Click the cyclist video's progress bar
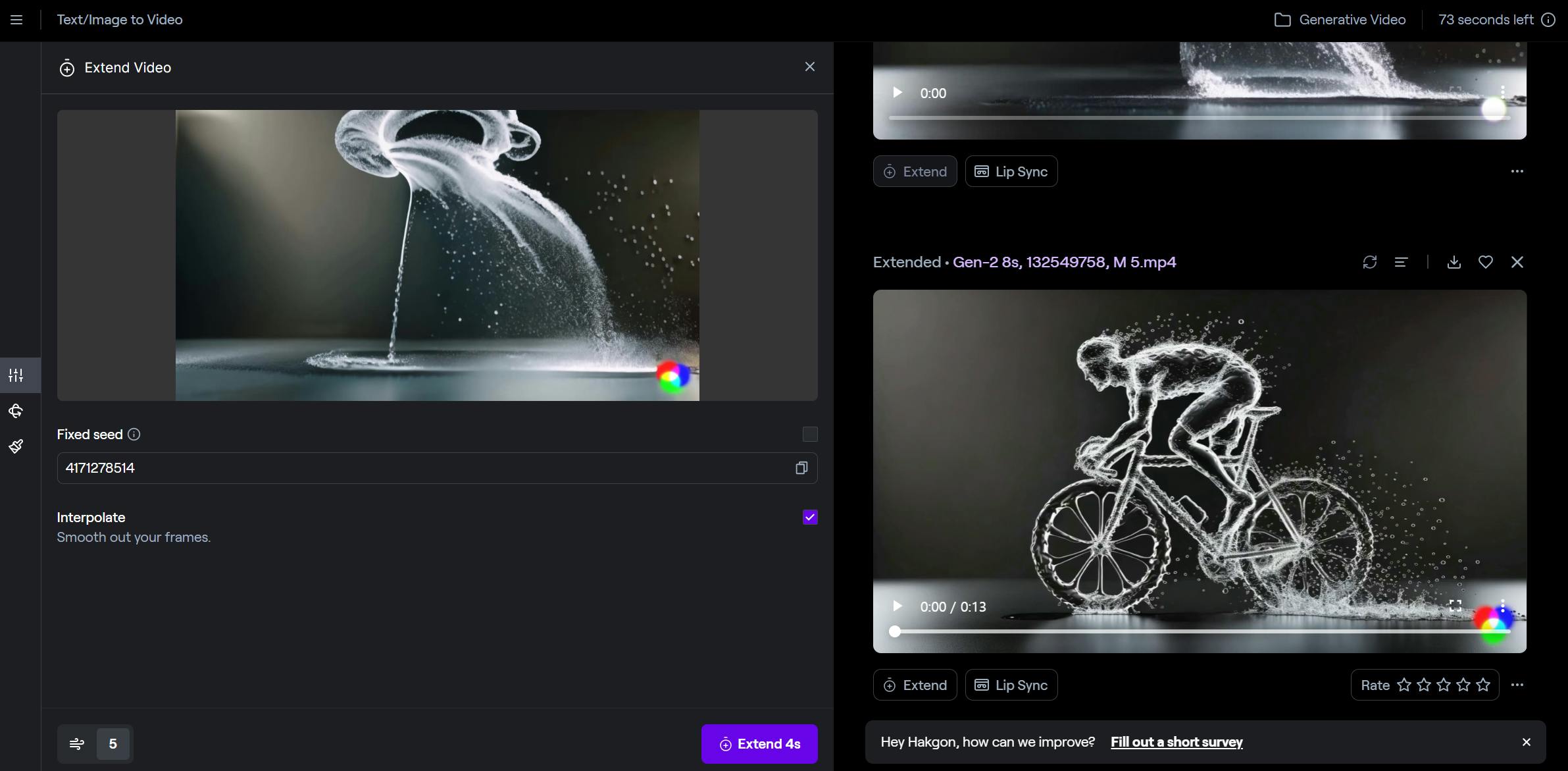1568x771 pixels. click(x=1184, y=631)
